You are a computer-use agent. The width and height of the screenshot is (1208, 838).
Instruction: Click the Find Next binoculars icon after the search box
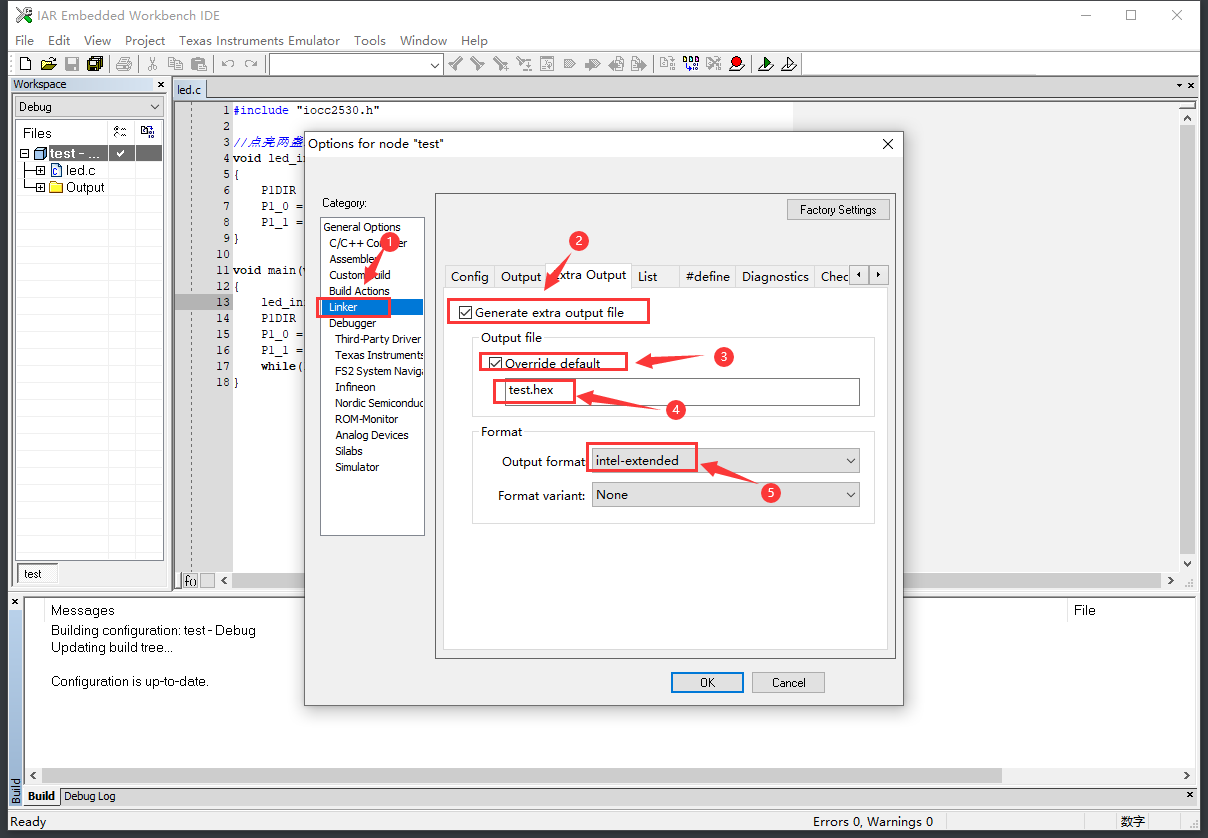pos(455,64)
